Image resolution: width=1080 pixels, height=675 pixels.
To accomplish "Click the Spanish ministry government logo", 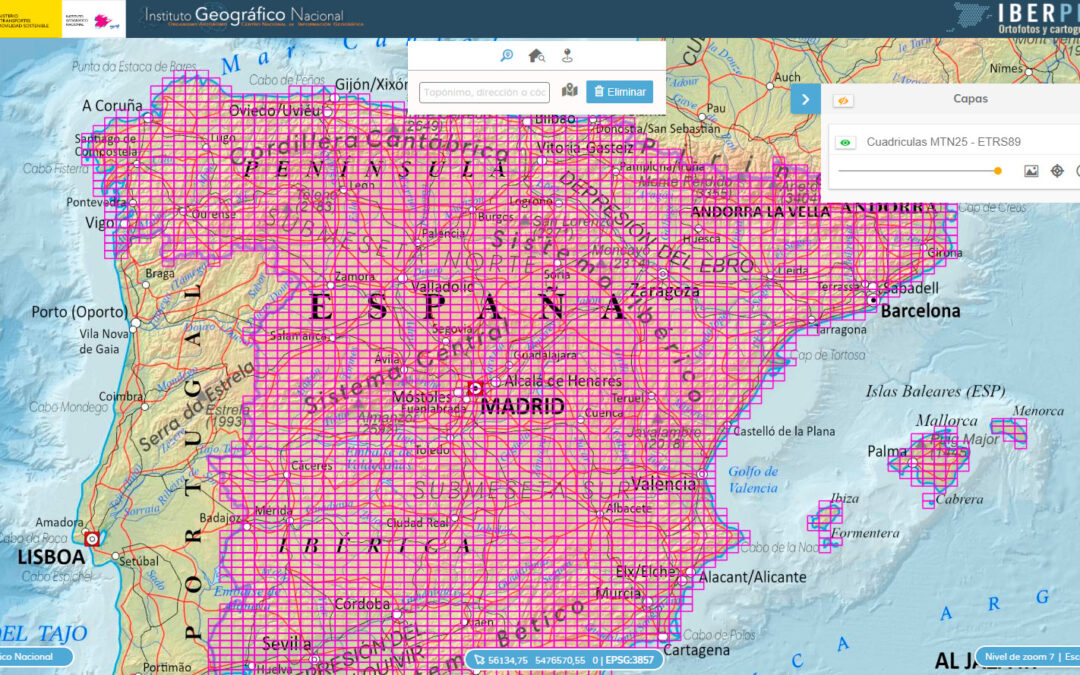I will click(x=30, y=18).
